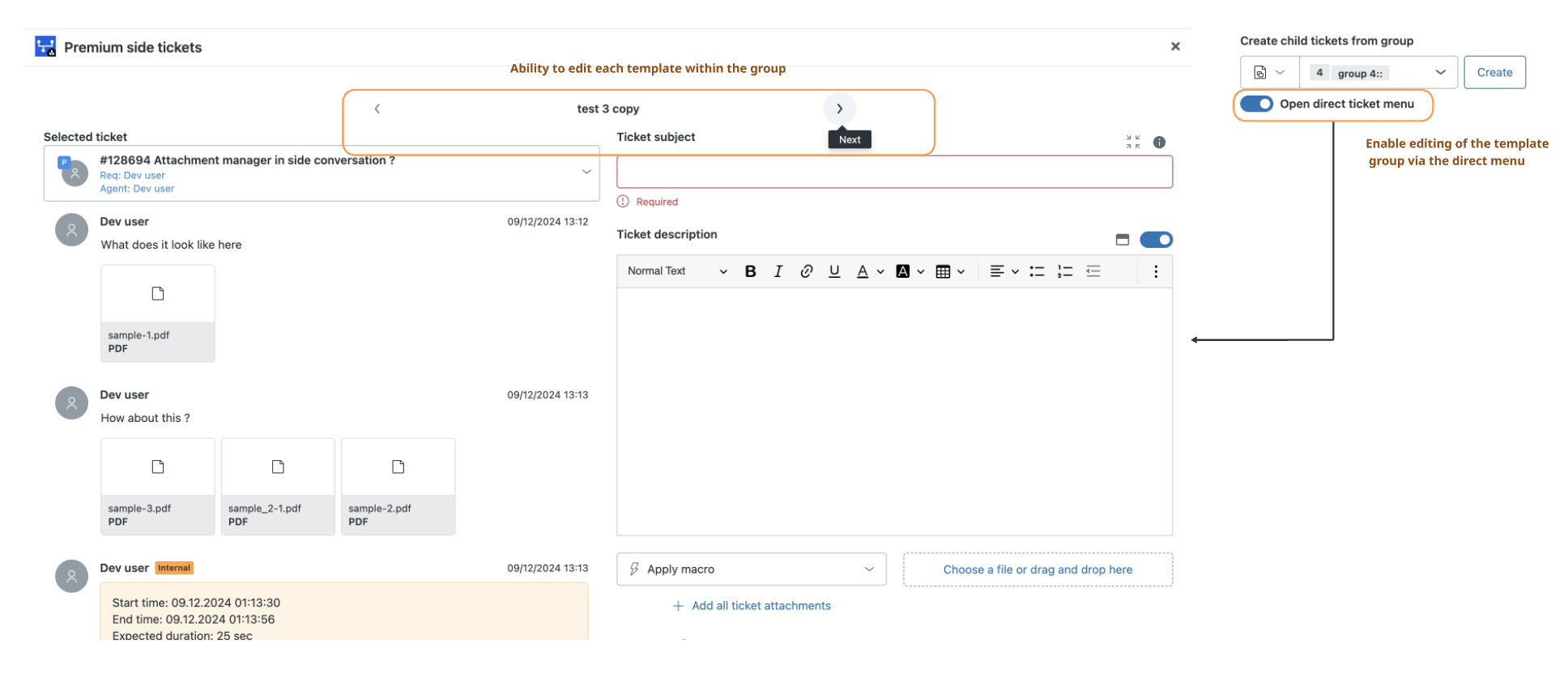Image resolution: width=1568 pixels, height=682 pixels.
Task: Go to previous template arrow
Action: 377,109
